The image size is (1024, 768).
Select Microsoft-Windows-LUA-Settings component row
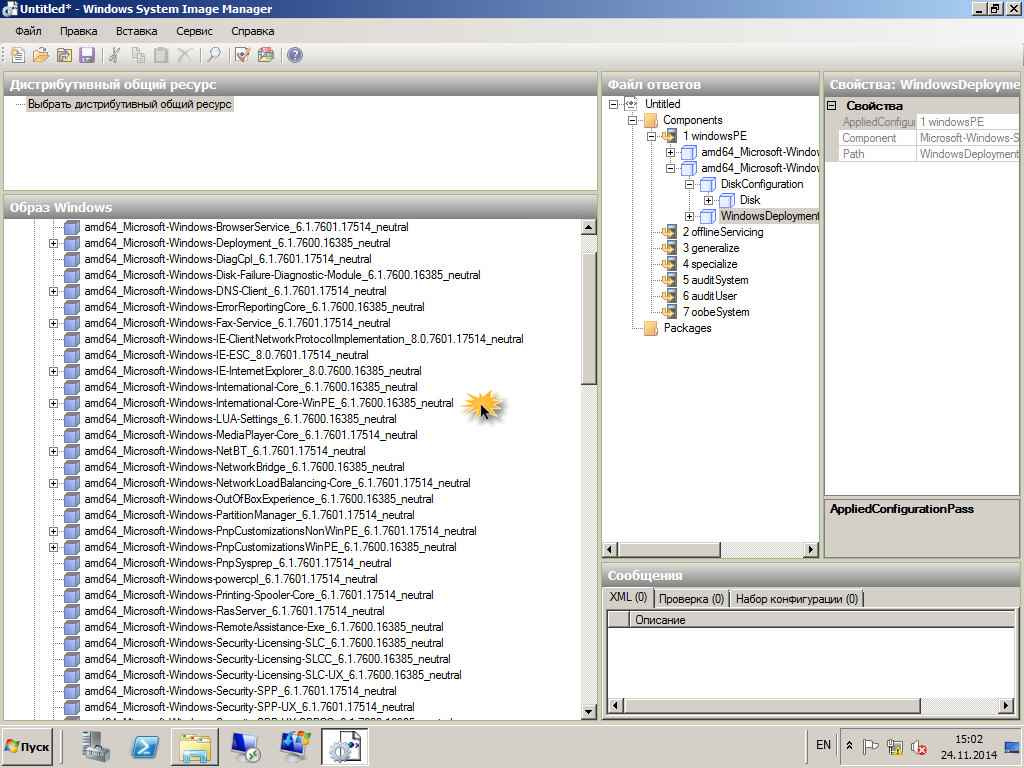tap(240, 419)
